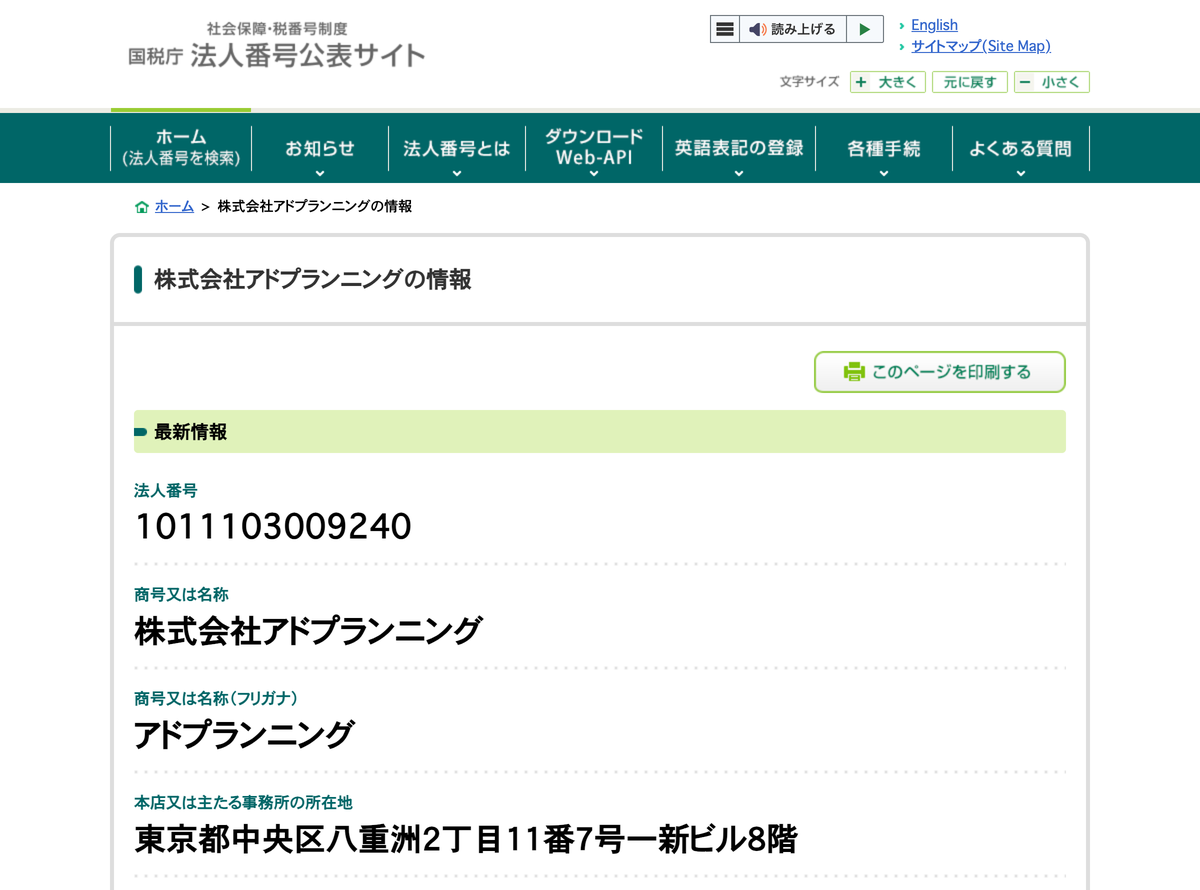The height and width of the screenshot is (890, 1200).
Task: Start read-aloud with the play icon
Action: click(865, 29)
